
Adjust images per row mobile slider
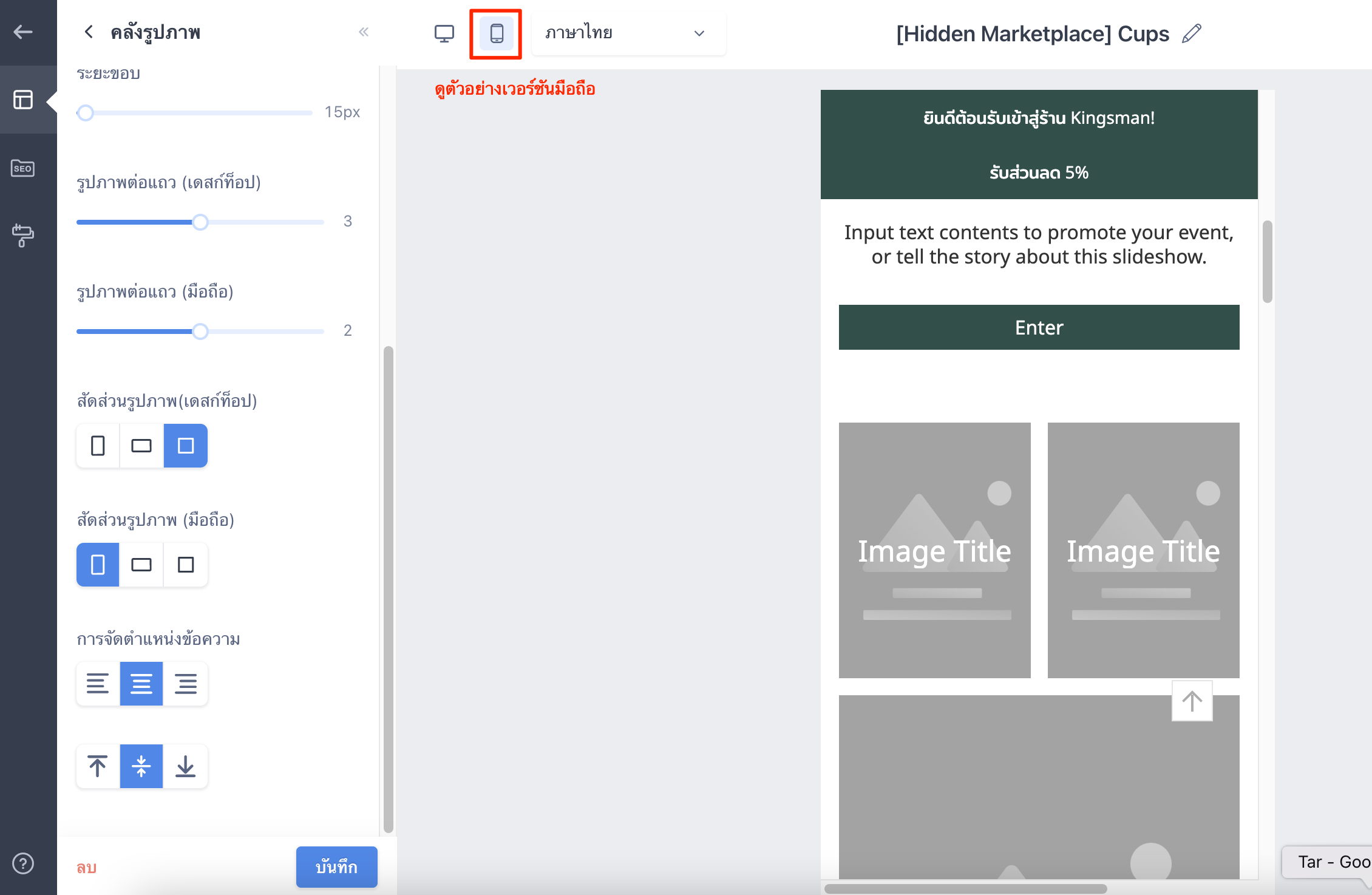click(x=200, y=332)
